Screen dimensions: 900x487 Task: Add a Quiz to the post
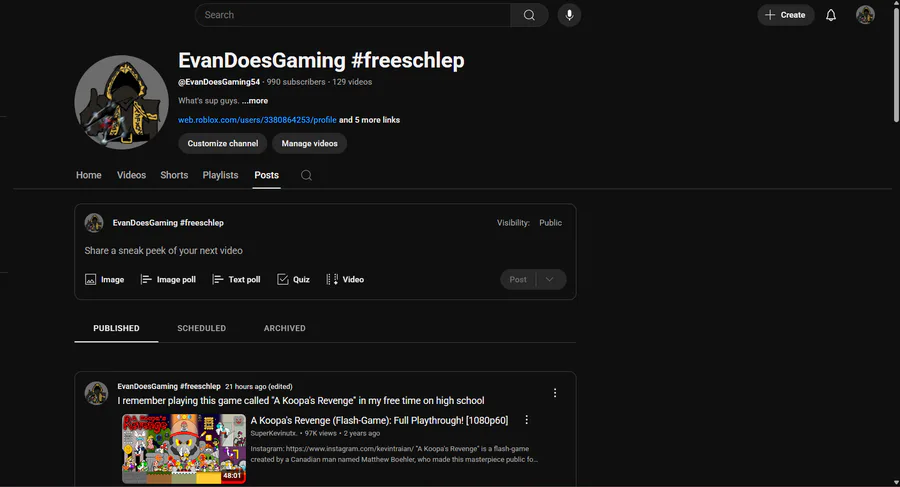click(293, 280)
